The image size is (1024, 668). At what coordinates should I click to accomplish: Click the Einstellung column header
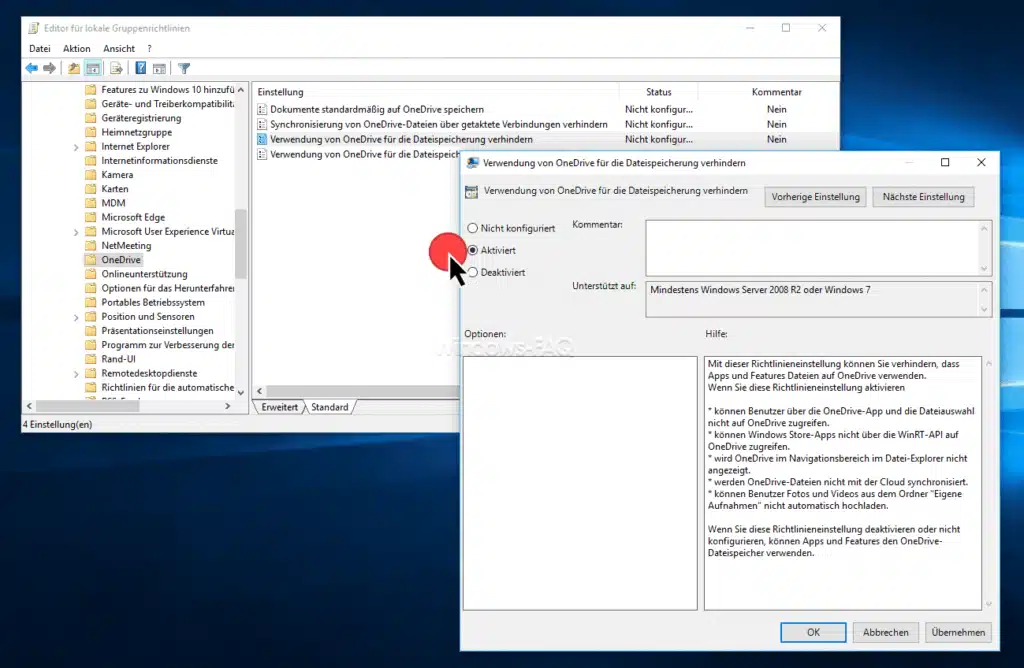[436, 92]
